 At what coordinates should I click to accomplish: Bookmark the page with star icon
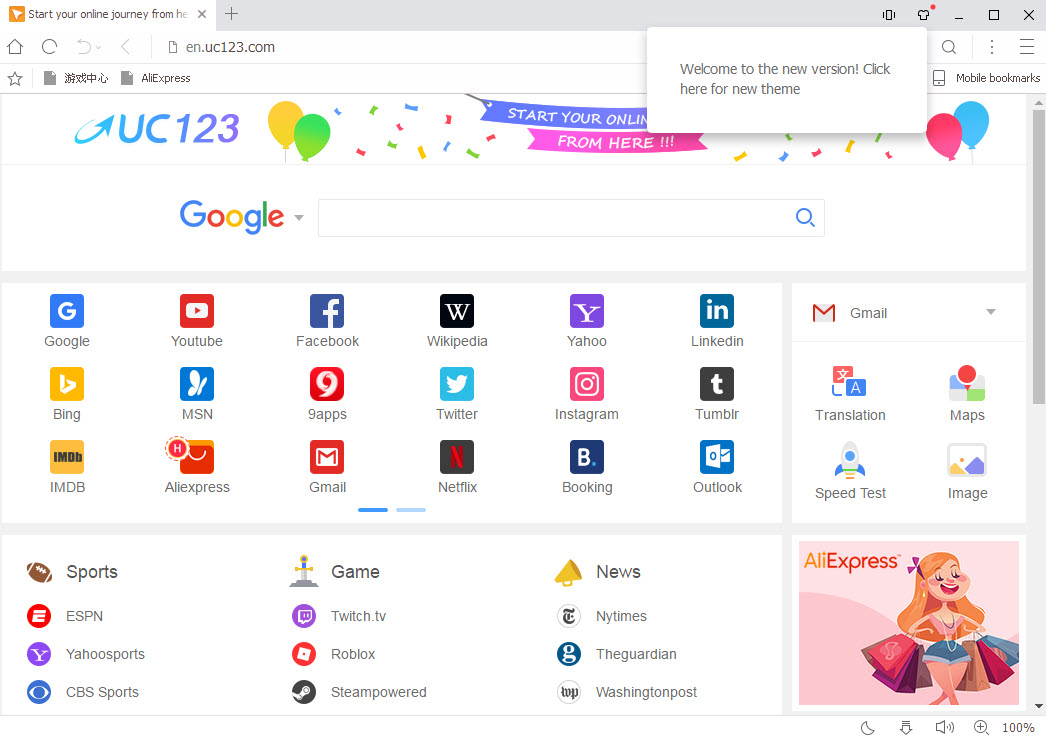pos(15,78)
